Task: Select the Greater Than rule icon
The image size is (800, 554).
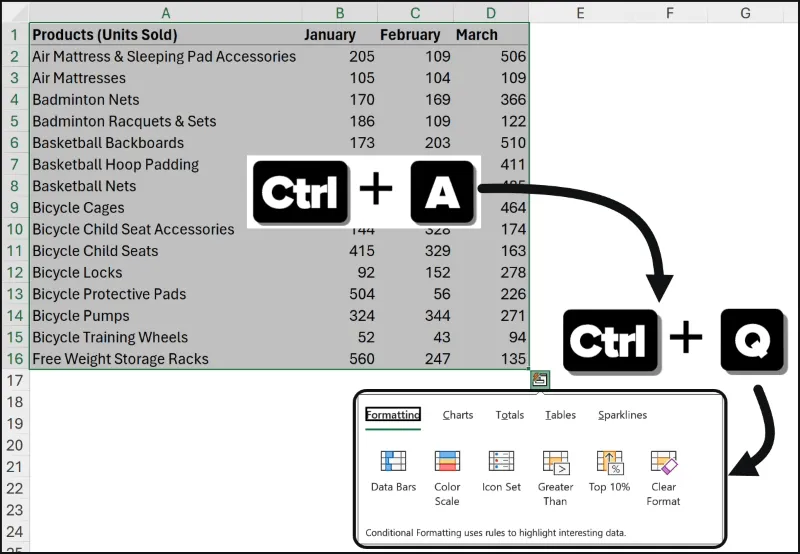Action: pos(555,462)
